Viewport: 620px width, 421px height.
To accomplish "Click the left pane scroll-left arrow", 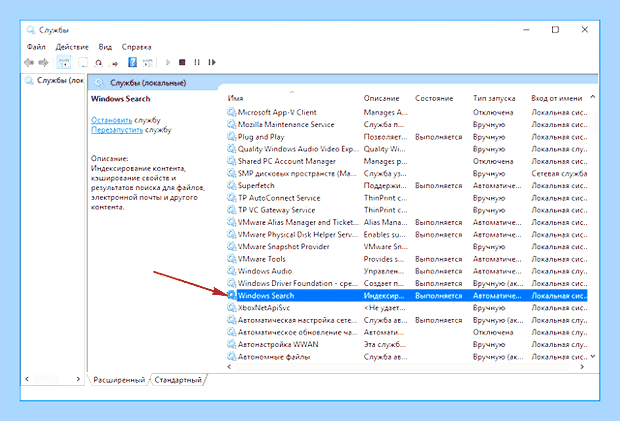I will [27, 379].
